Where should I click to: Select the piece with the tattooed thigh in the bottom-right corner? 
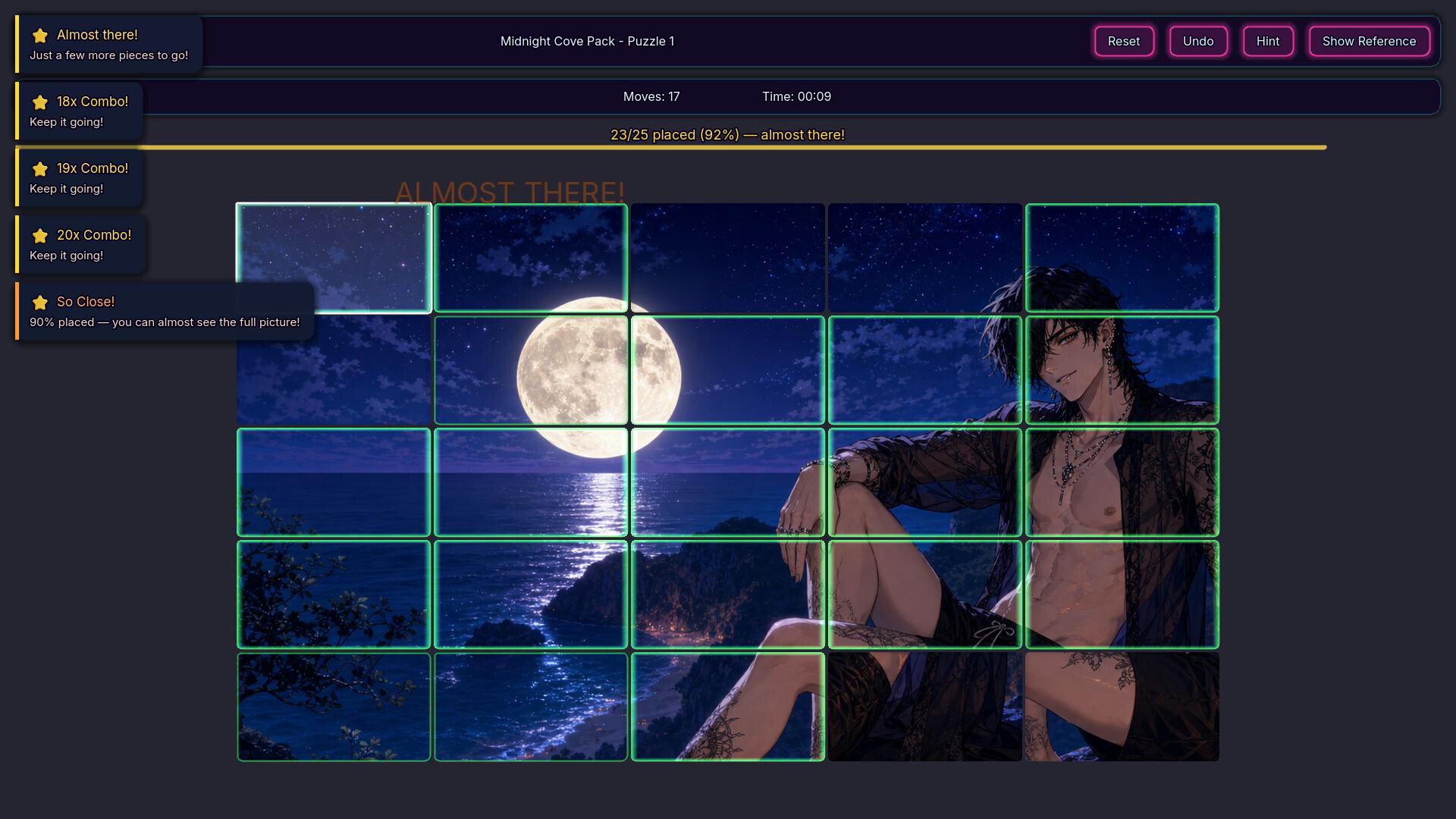(x=1122, y=707)
